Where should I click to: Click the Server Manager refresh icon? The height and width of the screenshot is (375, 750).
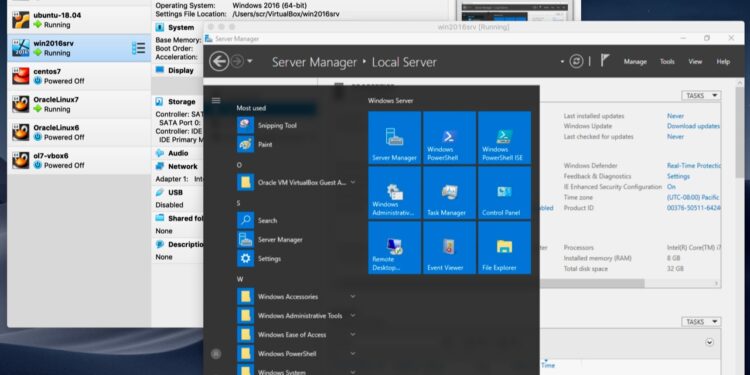coord(576,61)
